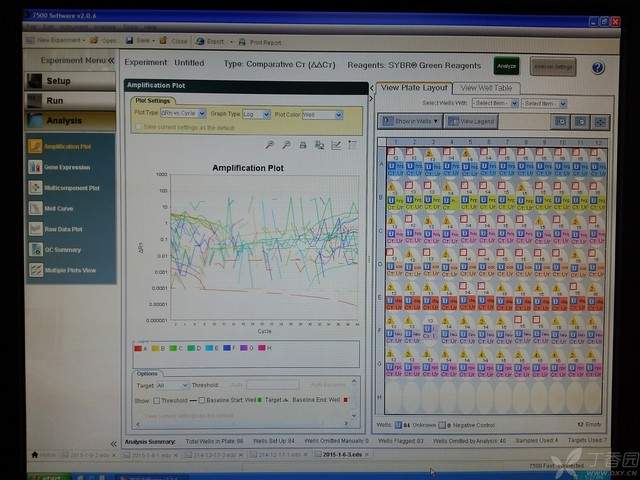The image size is (640, 480).
Task: Click the Home icon in the bottom tab bar
Action: tap(35, 454)
